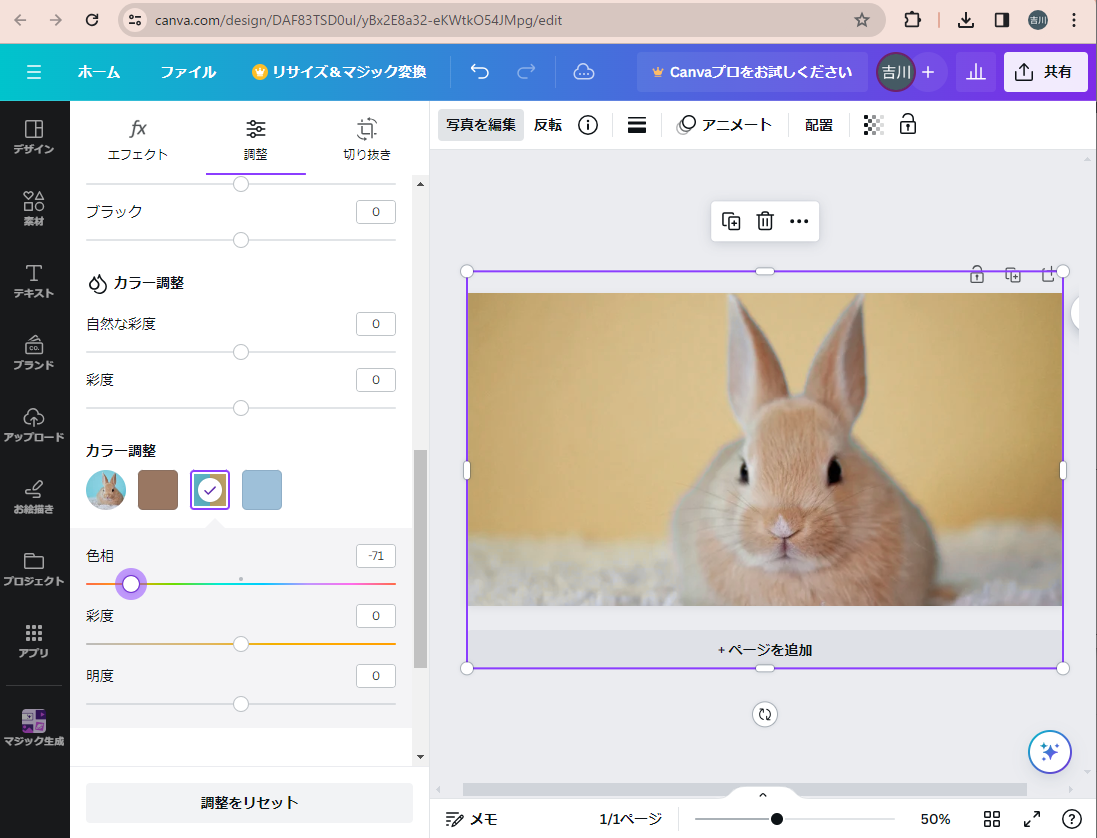This screenshot has width=1097, height=838.
Task: Click the lock icon in toolbar
Action: pos(908,125)
